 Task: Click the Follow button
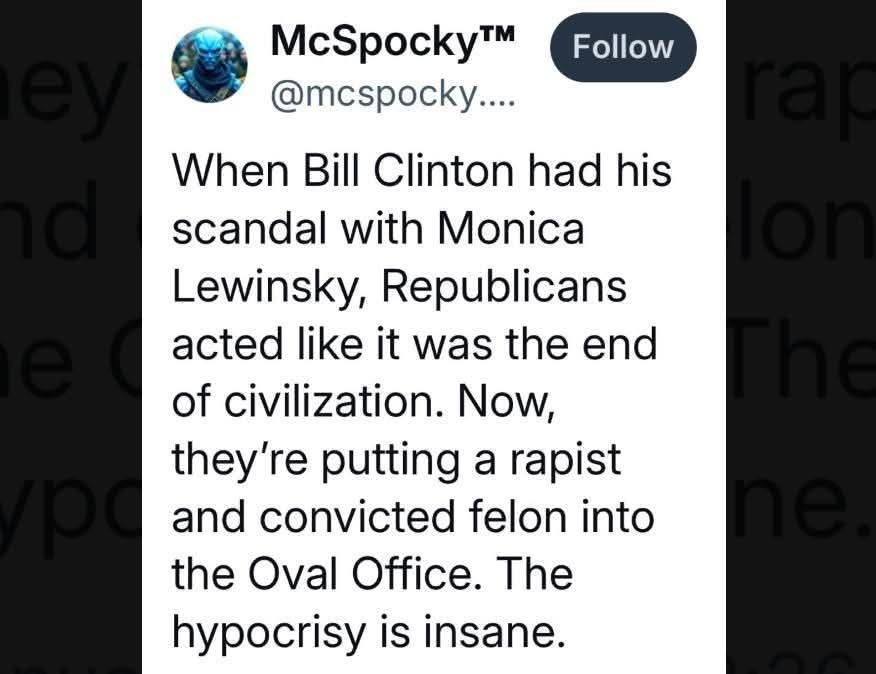623,48
